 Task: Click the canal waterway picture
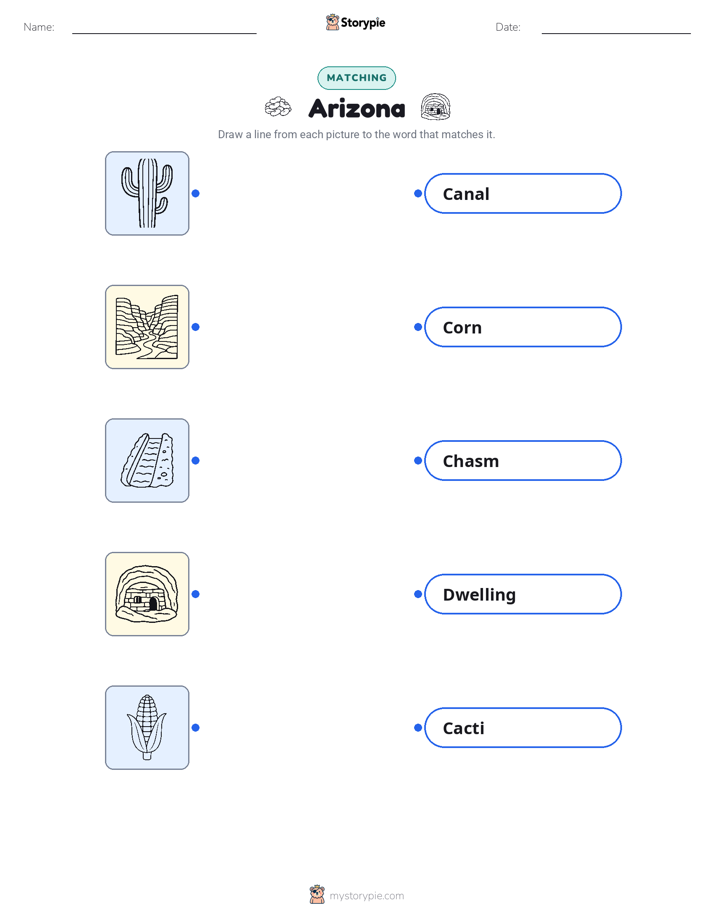[147, 460]
